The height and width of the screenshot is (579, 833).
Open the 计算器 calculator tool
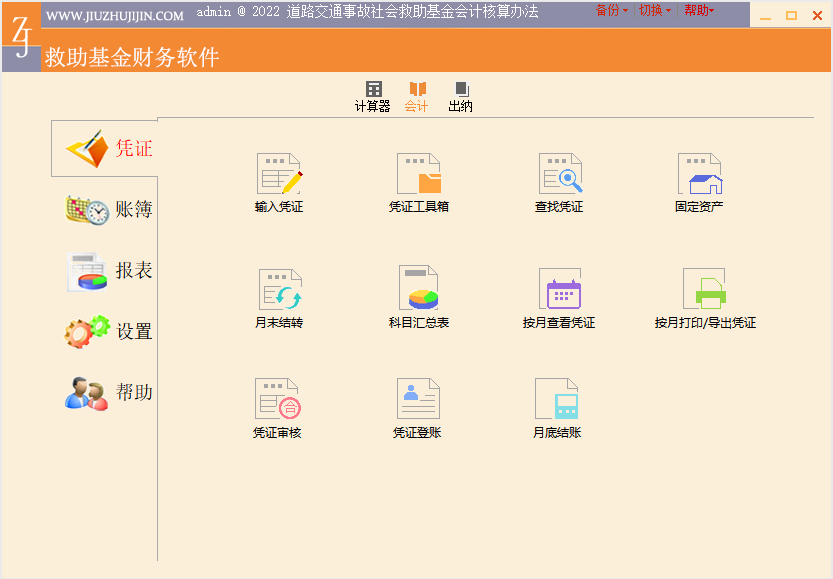[x=373, y=96]
